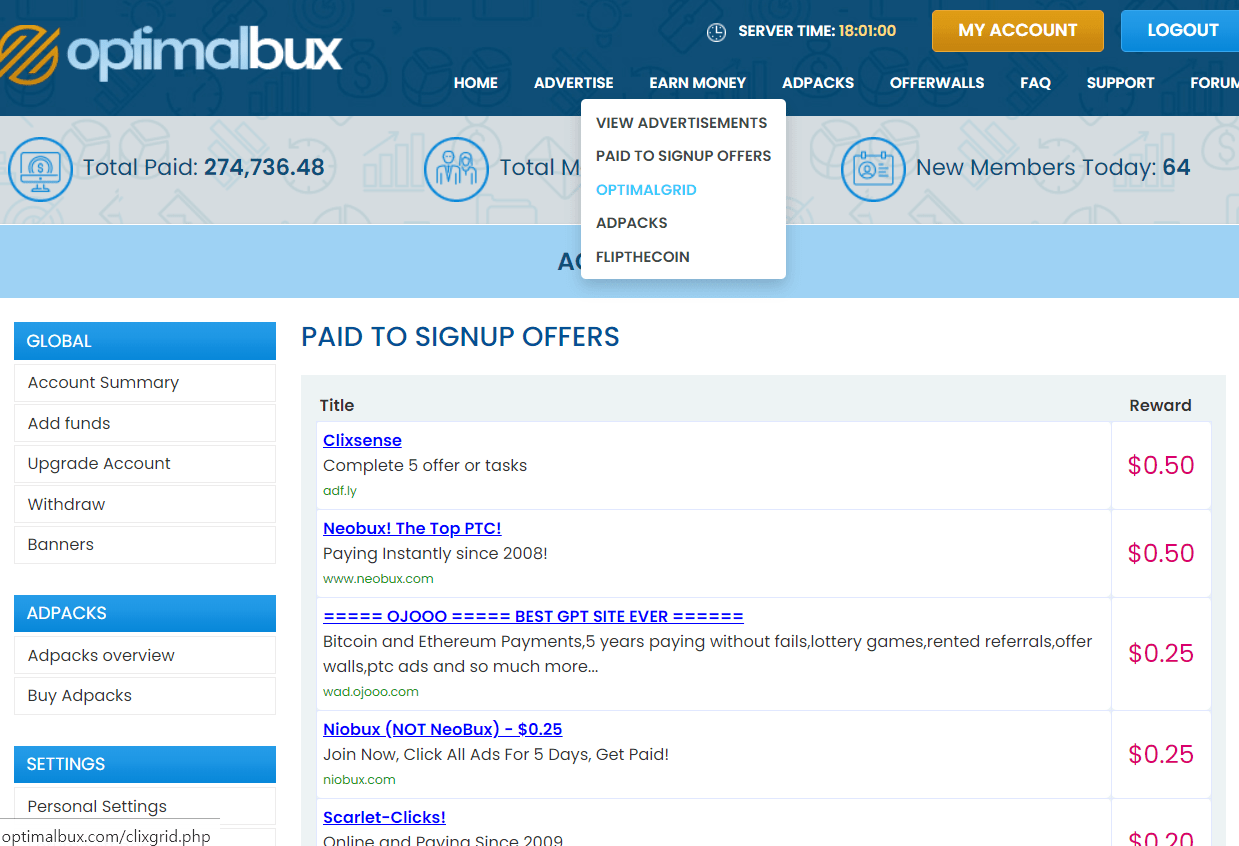Click the OptimalBux logo icon
The height and width of the screenshot is (846, 1239).
(x=28, y=52)
